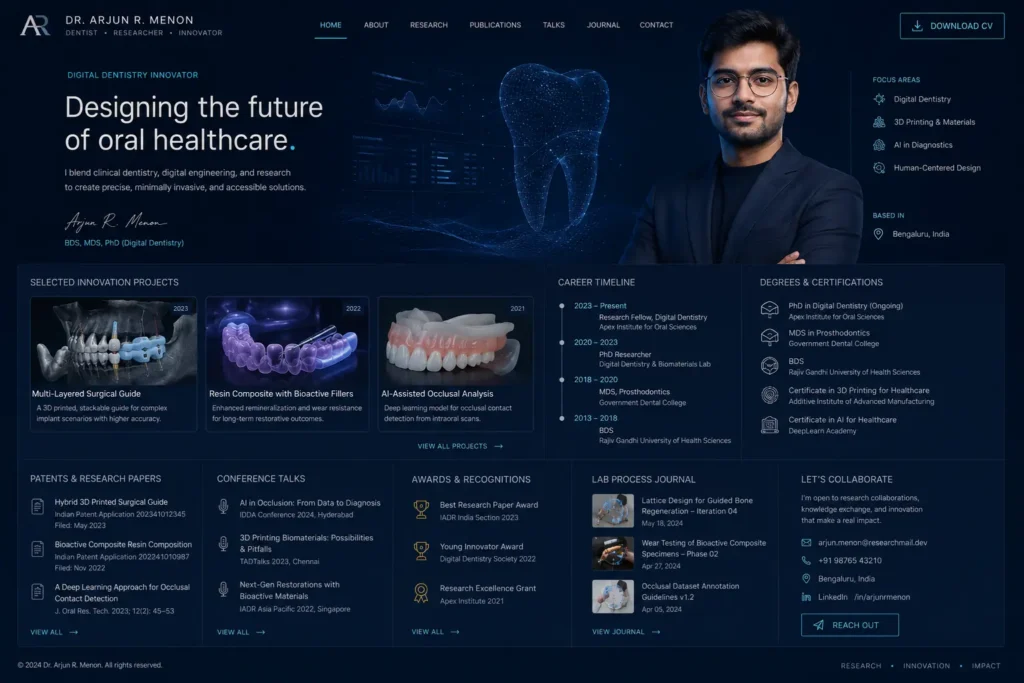1024x683 pixels.
Task: Click the MDS in Prosthodontics degree icon
Action: pyautogui.click(x=770, y=337)
